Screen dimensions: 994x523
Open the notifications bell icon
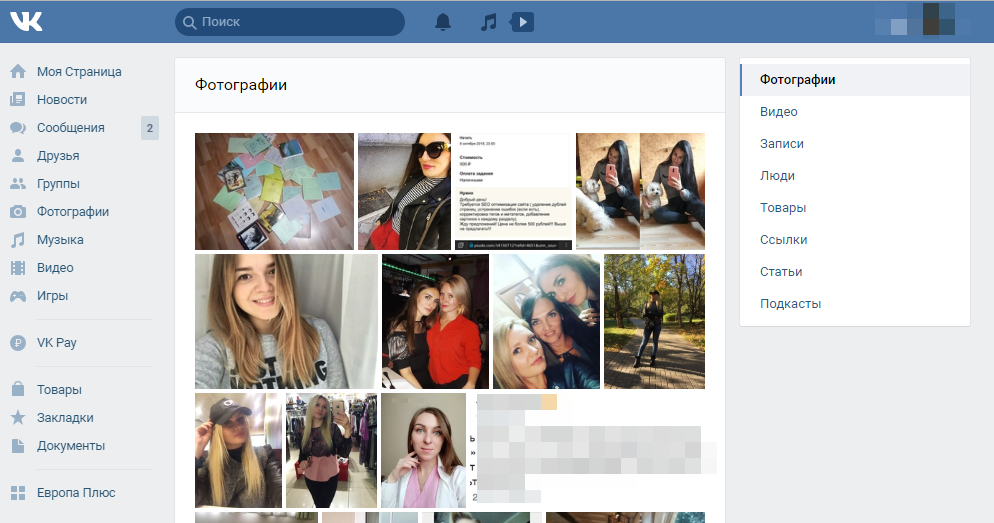444,22
